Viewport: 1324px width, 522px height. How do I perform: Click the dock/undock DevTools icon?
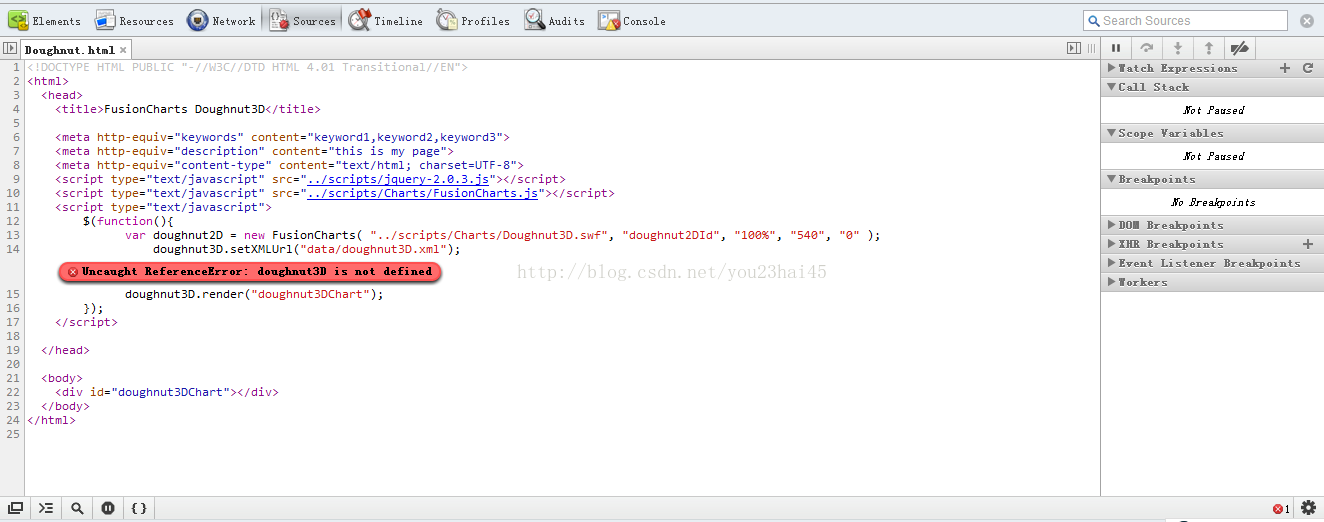click(16, 508)
